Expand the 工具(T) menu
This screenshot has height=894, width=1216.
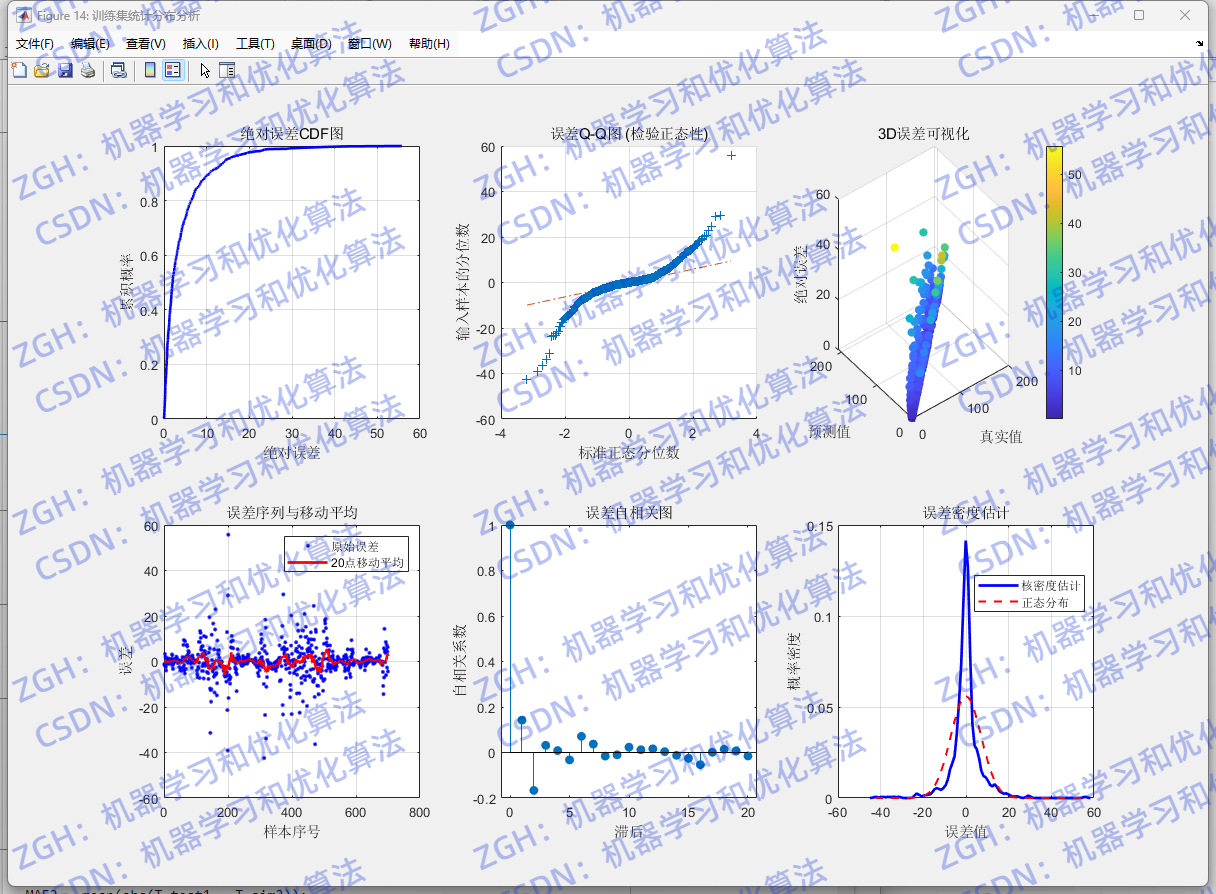click(255, 44)
